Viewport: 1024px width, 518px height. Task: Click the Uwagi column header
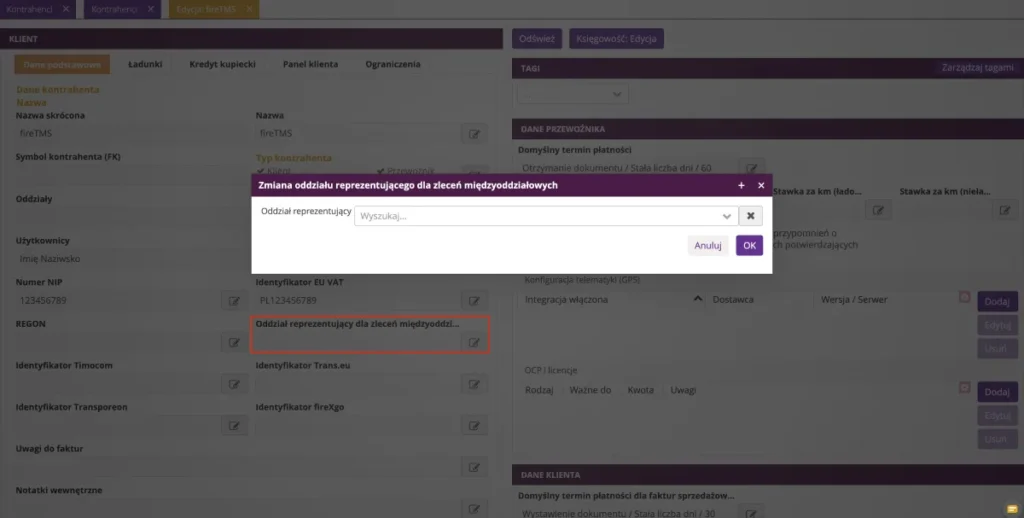(x=682, y=390)
